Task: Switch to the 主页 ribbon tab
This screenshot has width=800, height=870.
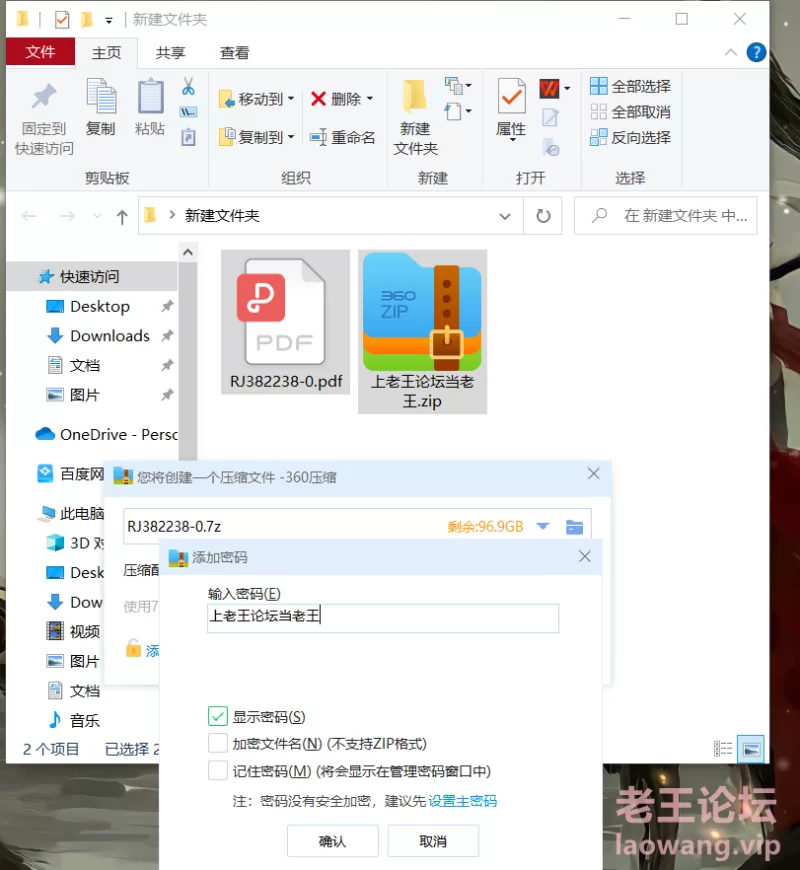Action: pyautogui.click(x=107, y=53)
